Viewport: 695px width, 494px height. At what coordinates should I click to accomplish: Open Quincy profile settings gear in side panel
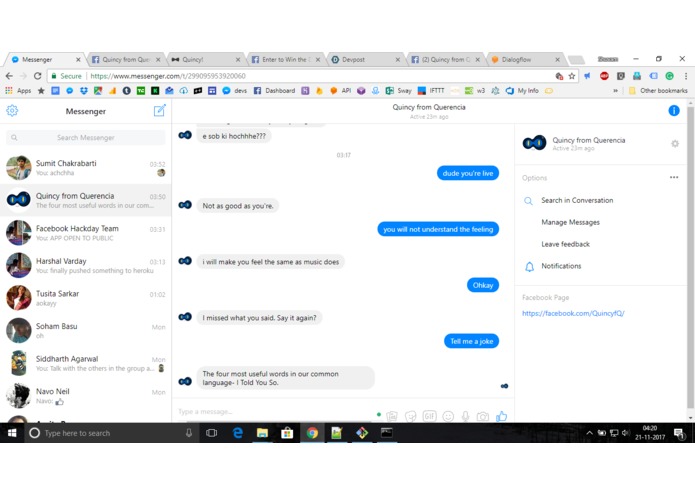point(675,144)
